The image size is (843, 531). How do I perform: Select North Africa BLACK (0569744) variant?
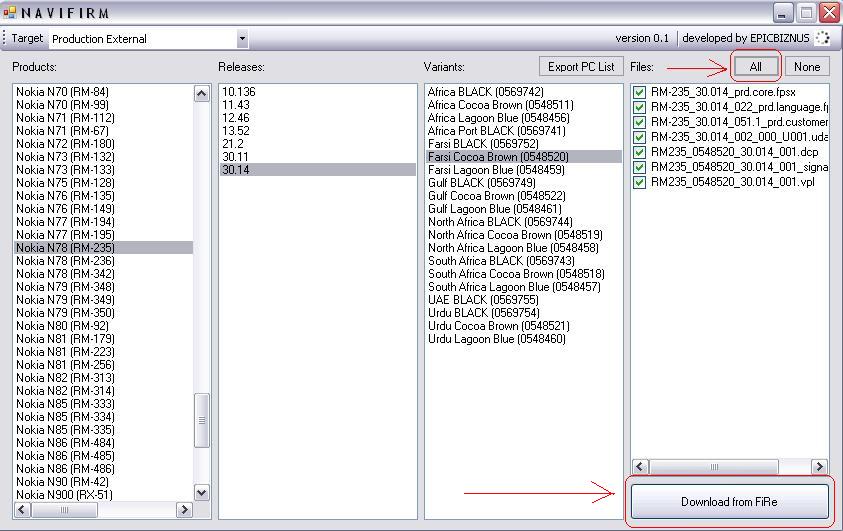click(x=524, y=221)
